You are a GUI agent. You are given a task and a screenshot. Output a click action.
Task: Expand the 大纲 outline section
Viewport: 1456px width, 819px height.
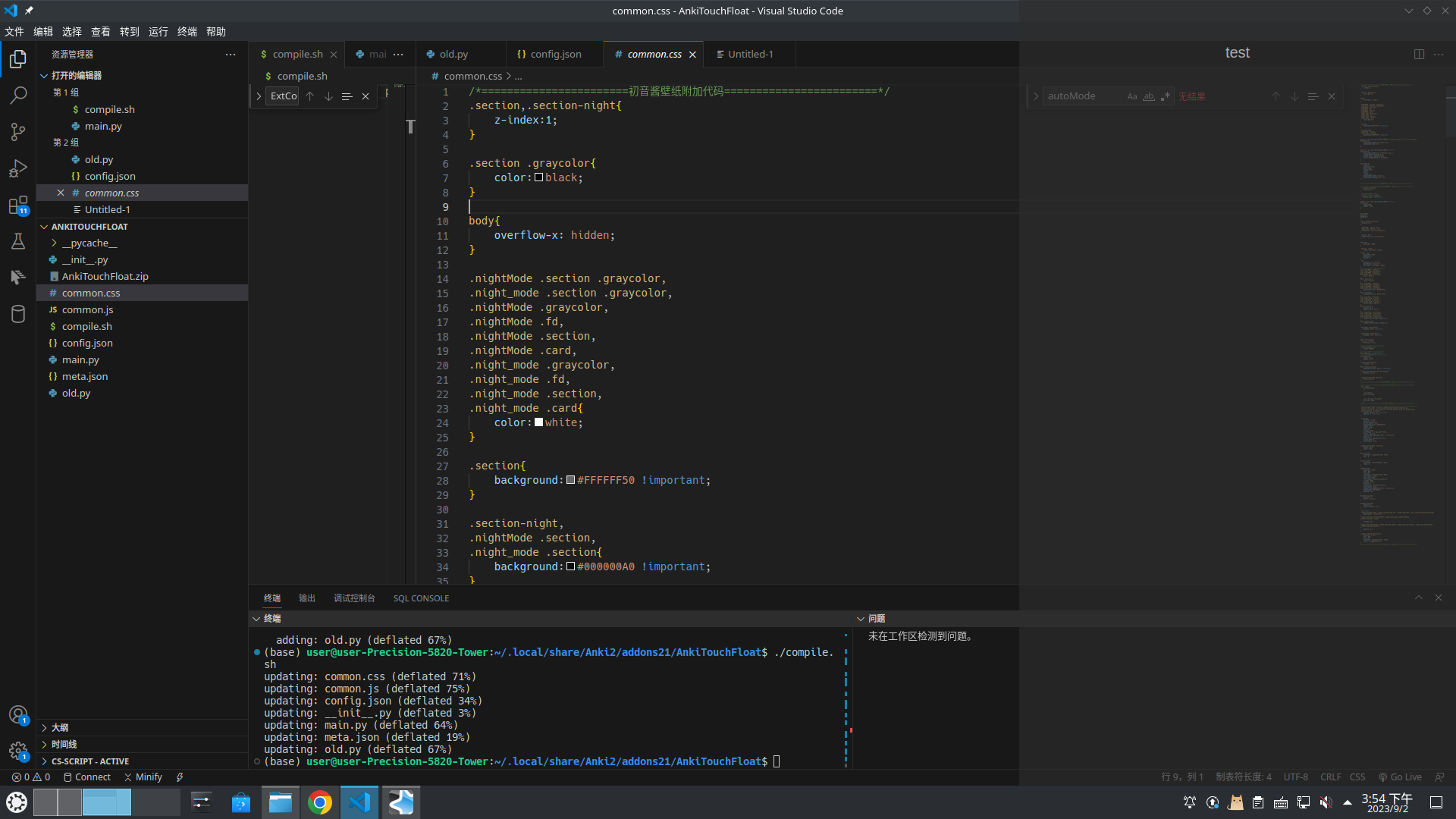point(60,727)
